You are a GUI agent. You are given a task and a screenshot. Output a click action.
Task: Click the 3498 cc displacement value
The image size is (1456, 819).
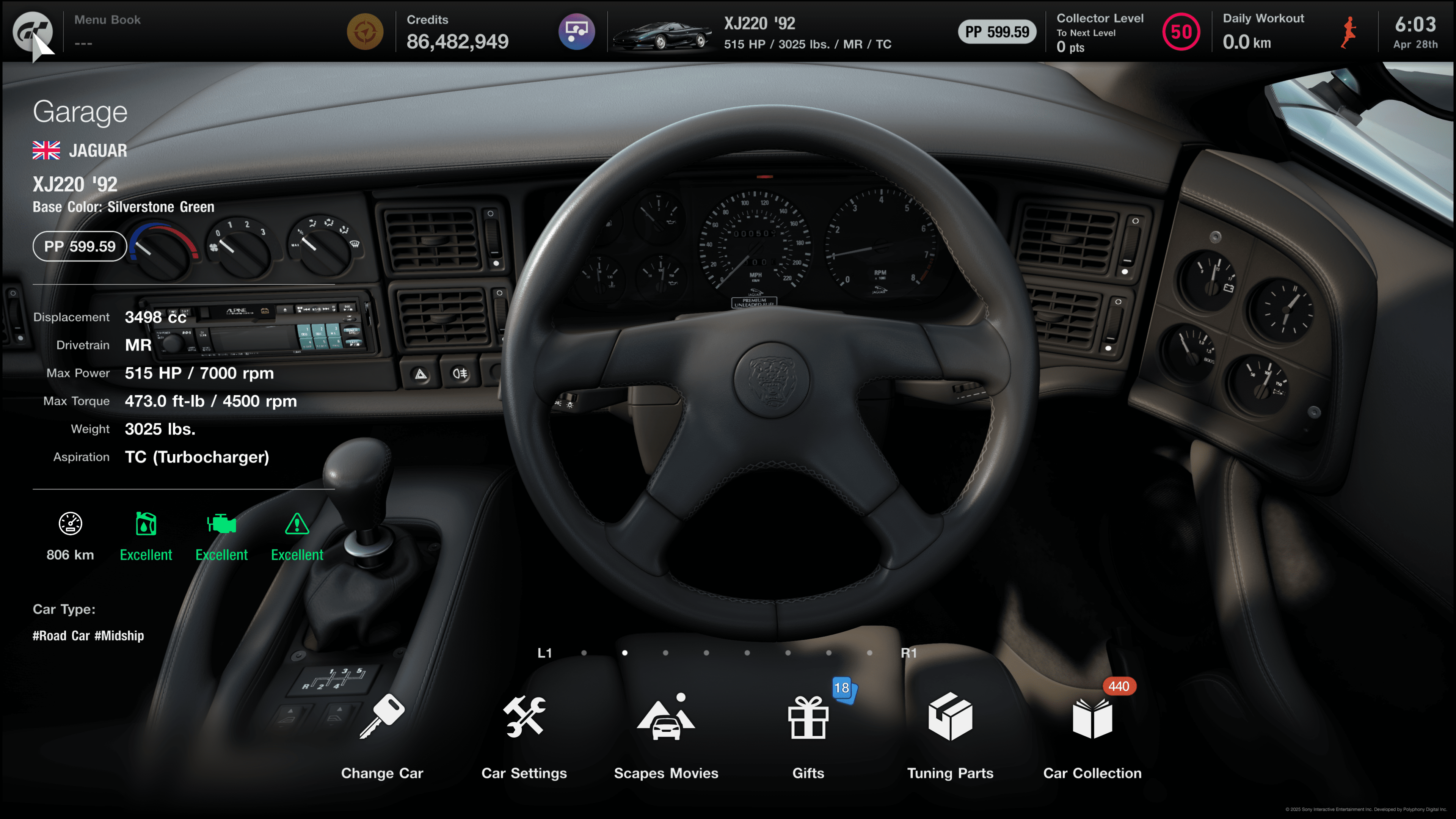point(155,318)
